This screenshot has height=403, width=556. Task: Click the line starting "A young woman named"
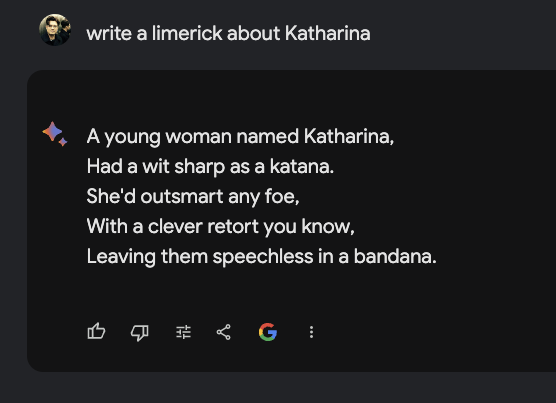(240, 137)
